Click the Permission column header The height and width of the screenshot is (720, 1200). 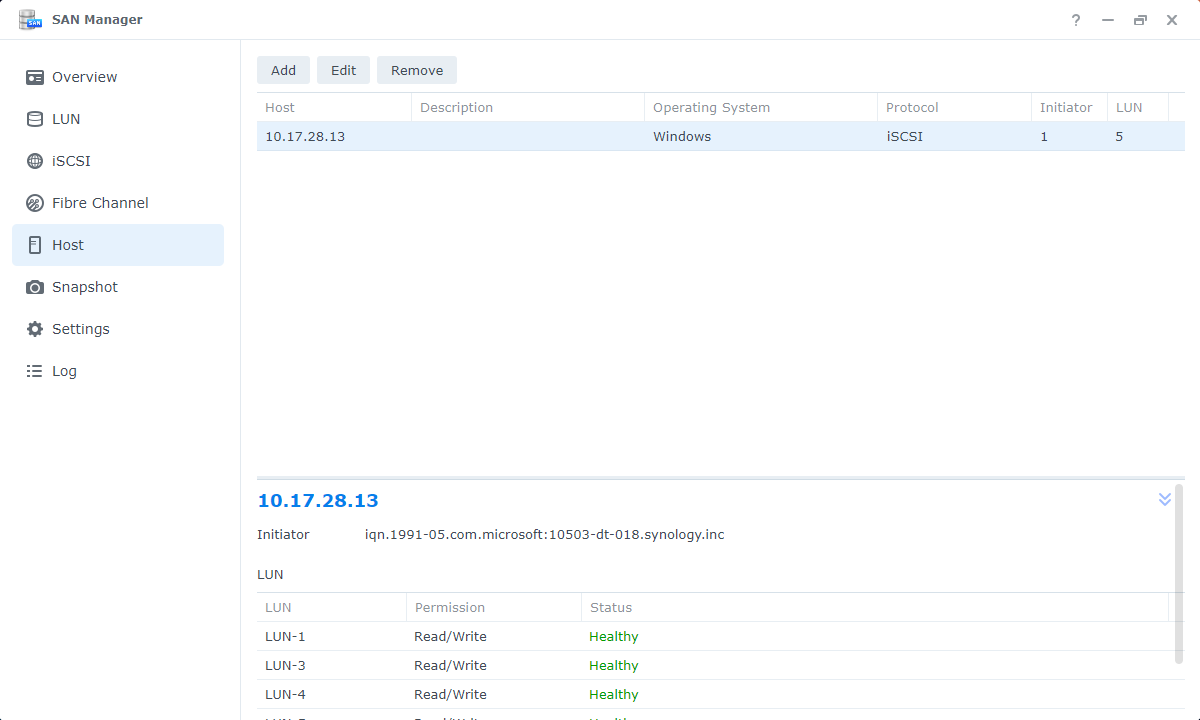point(450,607)
